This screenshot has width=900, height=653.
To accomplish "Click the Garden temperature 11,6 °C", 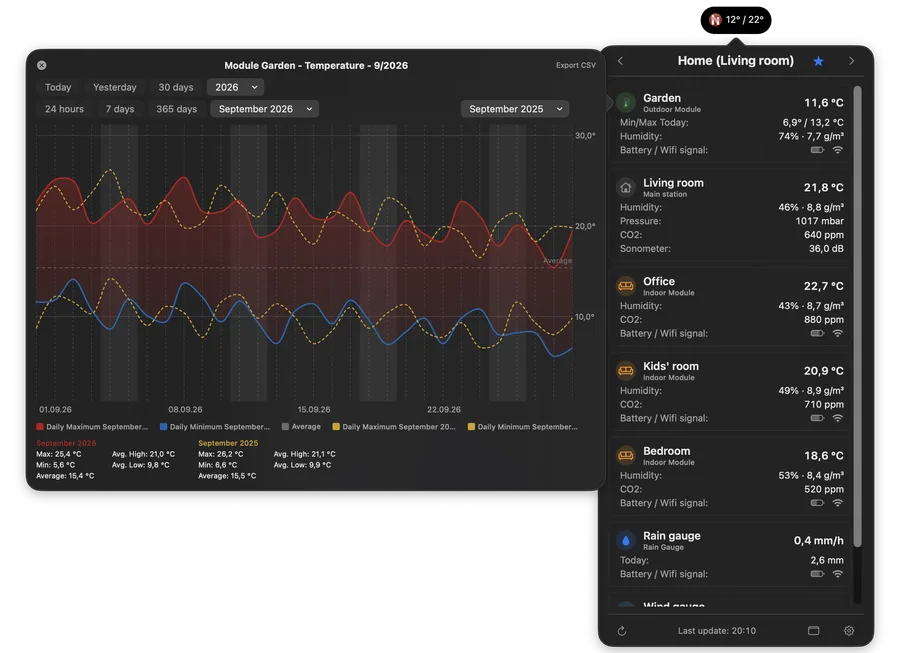I will coord(824,103).
